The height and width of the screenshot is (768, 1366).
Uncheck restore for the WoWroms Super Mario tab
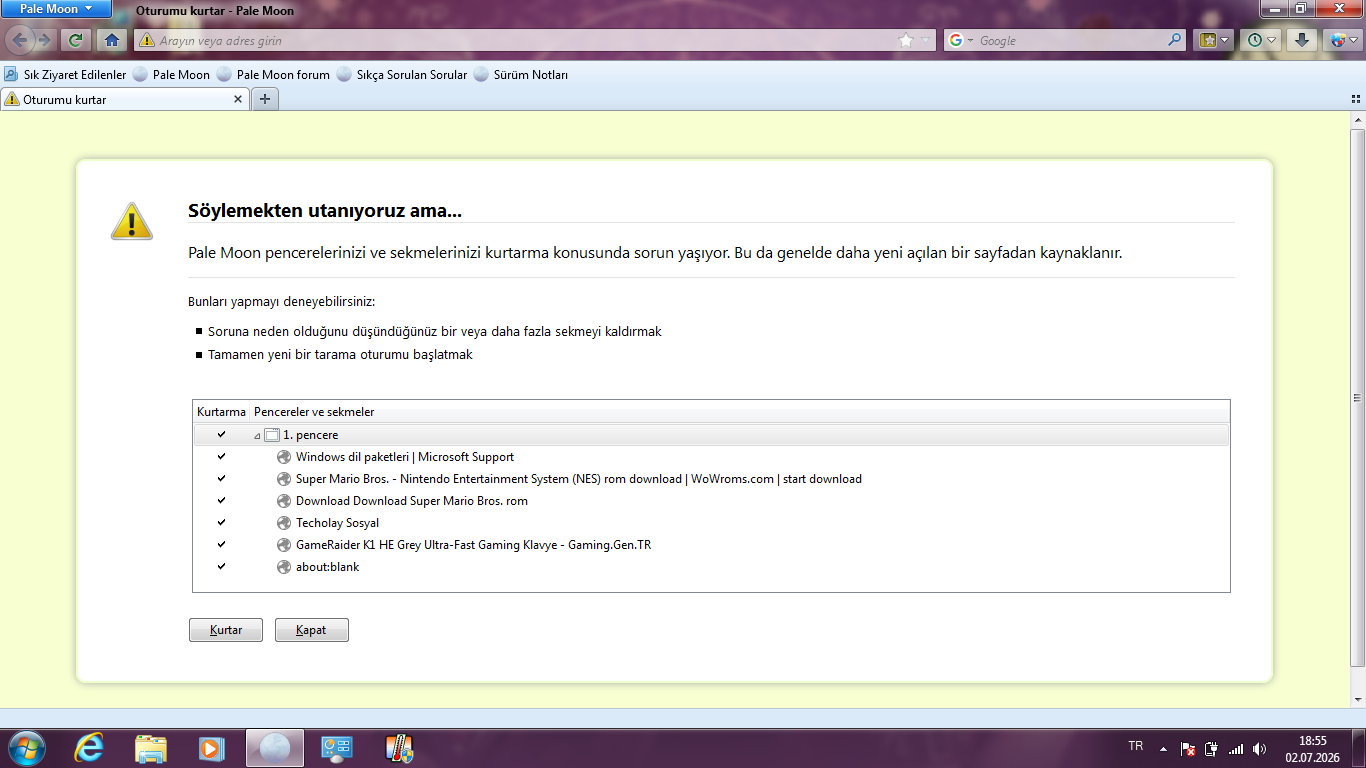[x=221, y=479]
